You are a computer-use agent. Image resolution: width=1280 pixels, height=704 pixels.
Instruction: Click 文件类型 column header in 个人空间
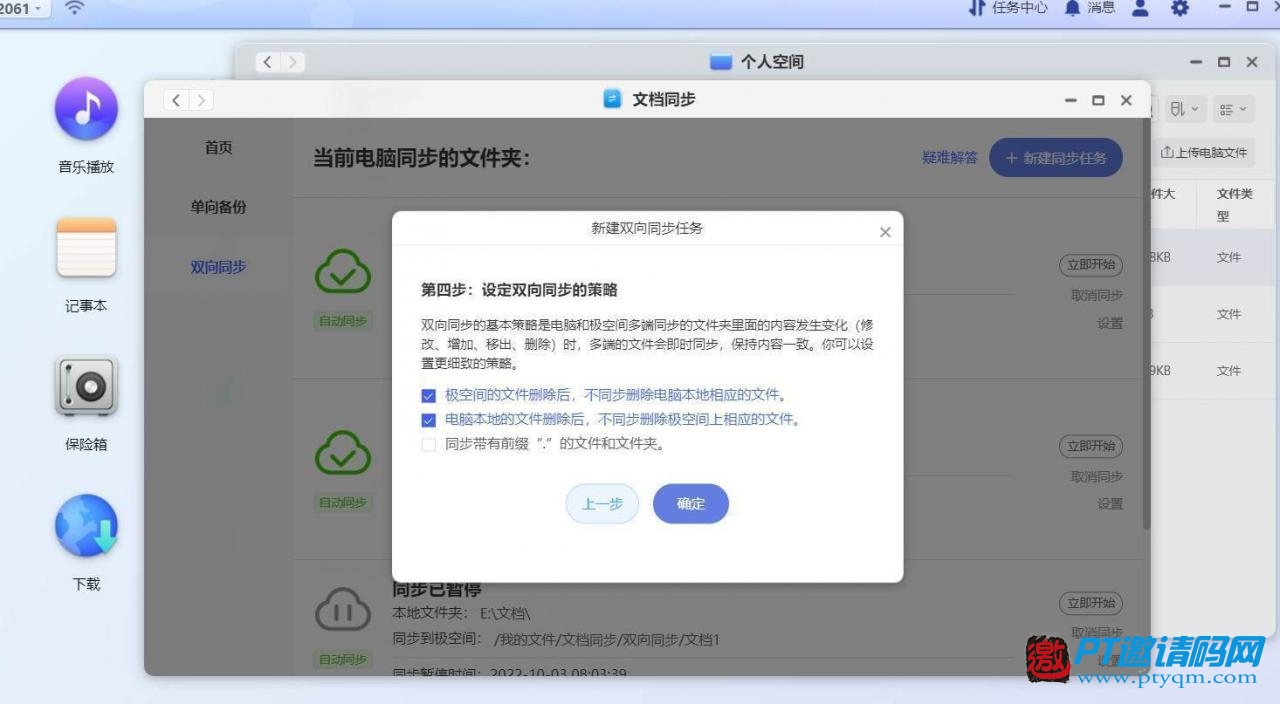click(1234, 205)
